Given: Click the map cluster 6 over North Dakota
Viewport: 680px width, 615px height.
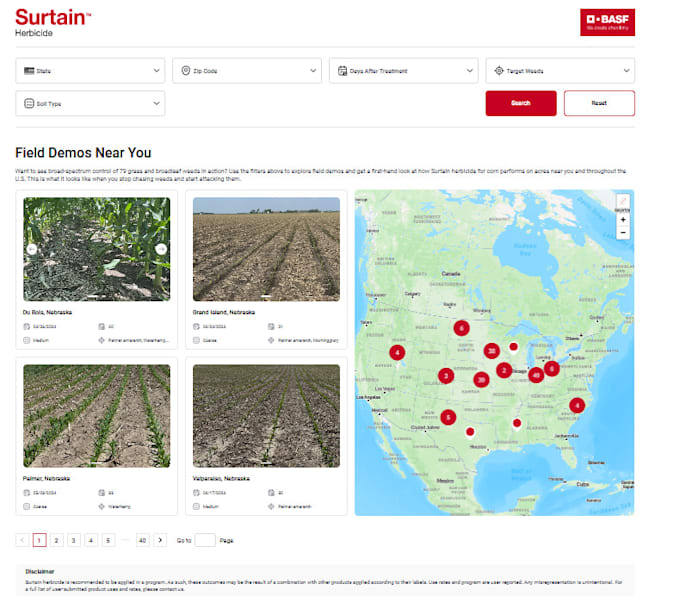Looking at the screenshot, I should [x=461, y=328].
